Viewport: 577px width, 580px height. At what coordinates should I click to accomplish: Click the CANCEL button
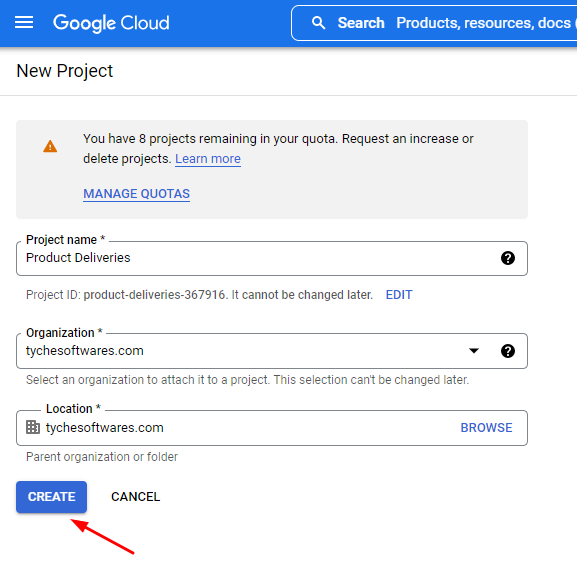(135, 497)
